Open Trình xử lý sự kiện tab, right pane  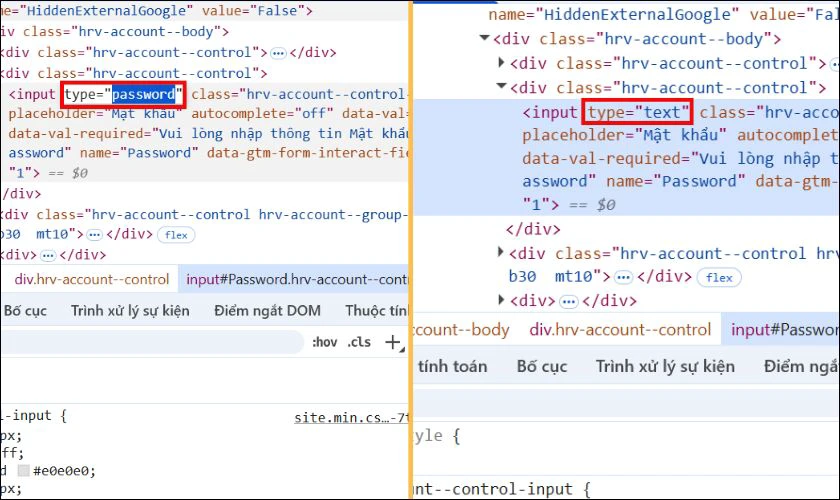tap(665, 367)
